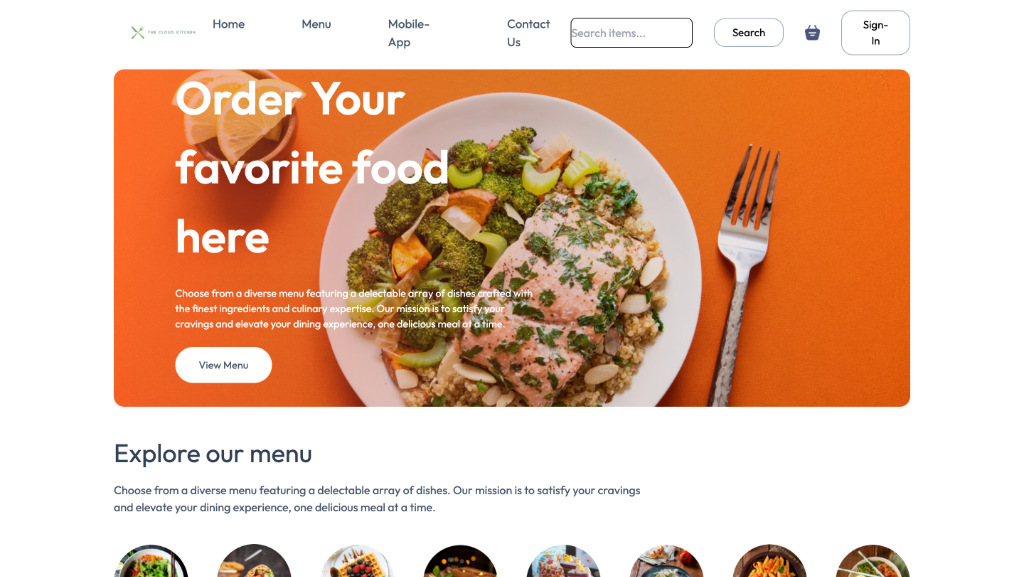Navigate to Mobile-App section

[x=408, y=33]
